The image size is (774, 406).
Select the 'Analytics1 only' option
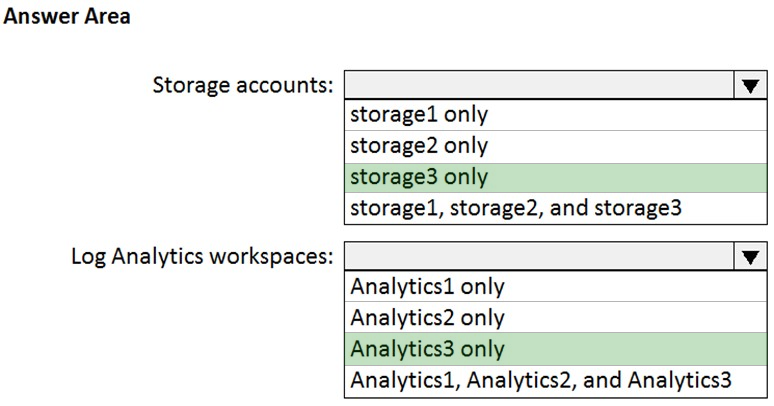point(556,286)
